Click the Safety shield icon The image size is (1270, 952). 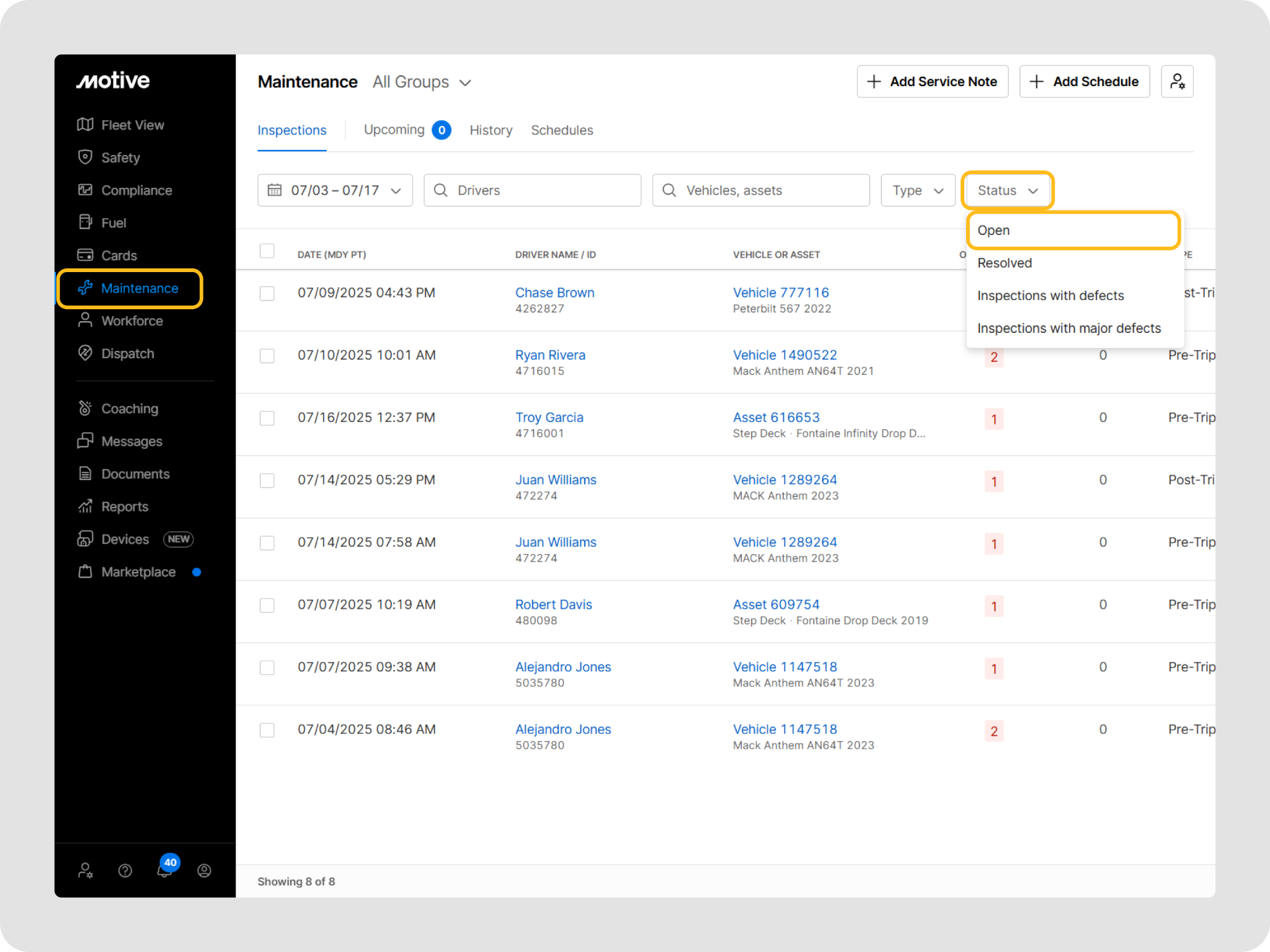tap(85, 157)
